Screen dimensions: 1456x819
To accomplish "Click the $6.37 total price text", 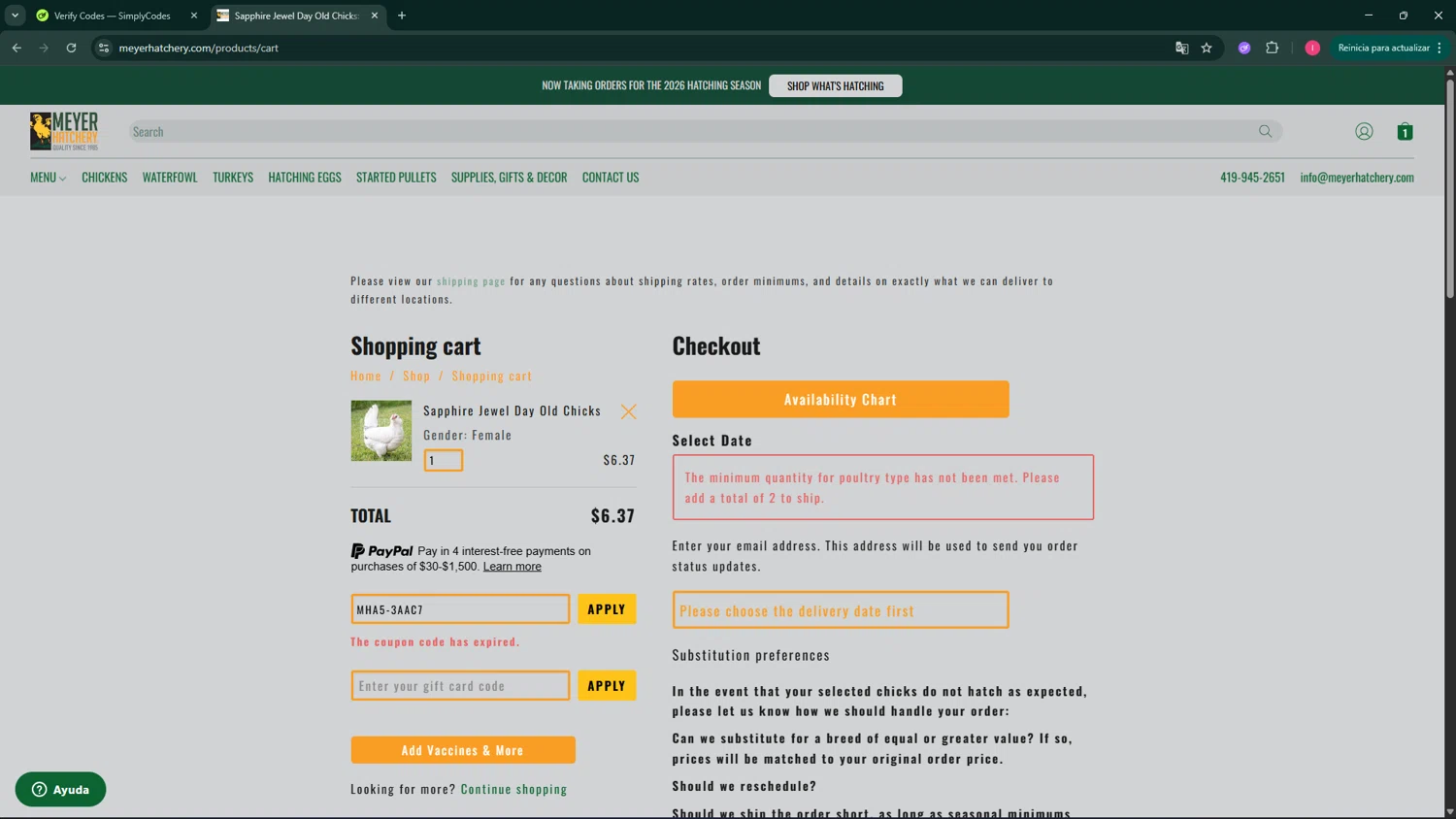I will [612, 515].
